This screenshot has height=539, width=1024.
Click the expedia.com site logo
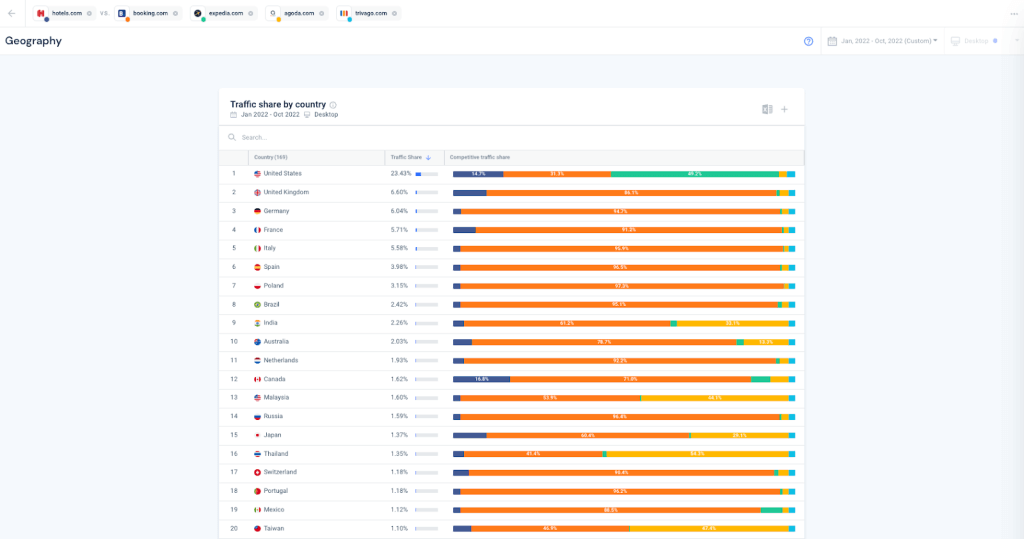[x=198, y=13]
